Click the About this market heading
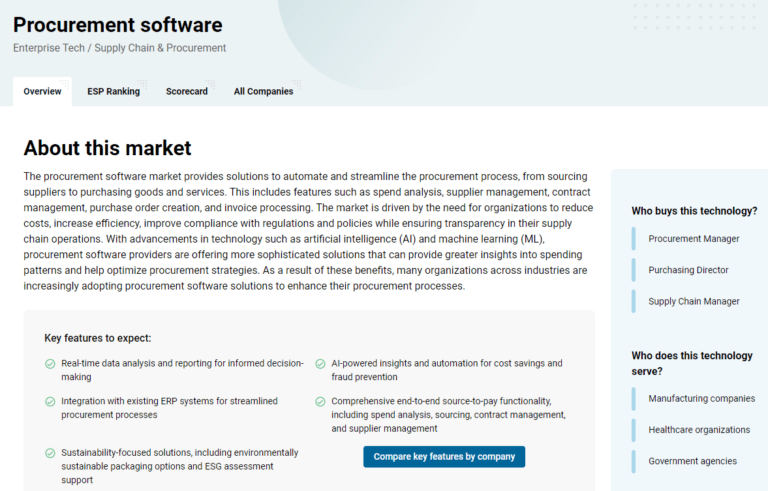Screen dimensions: 768x491 [107, 148]
